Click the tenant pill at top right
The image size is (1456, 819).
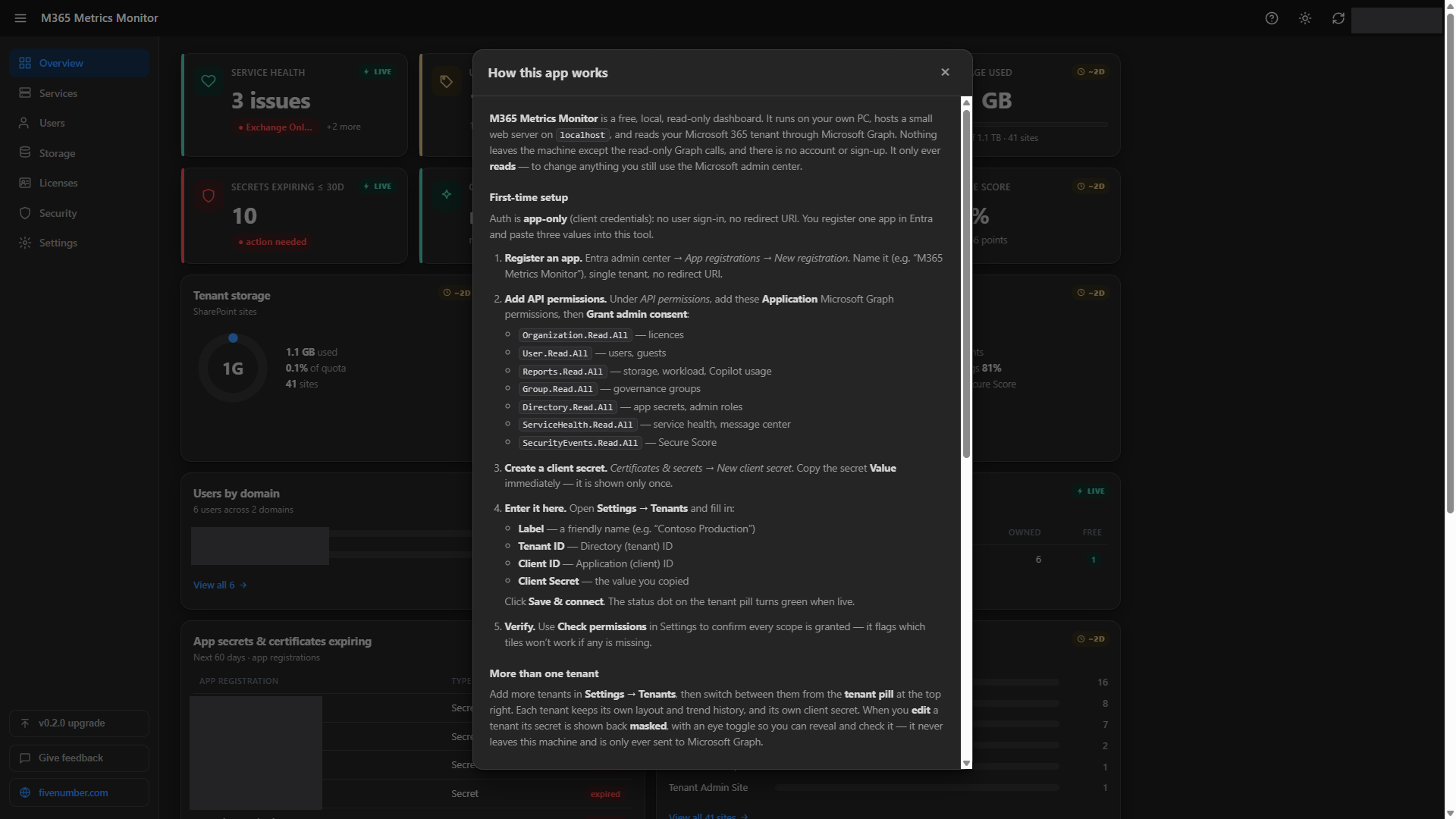(1396, 20)
